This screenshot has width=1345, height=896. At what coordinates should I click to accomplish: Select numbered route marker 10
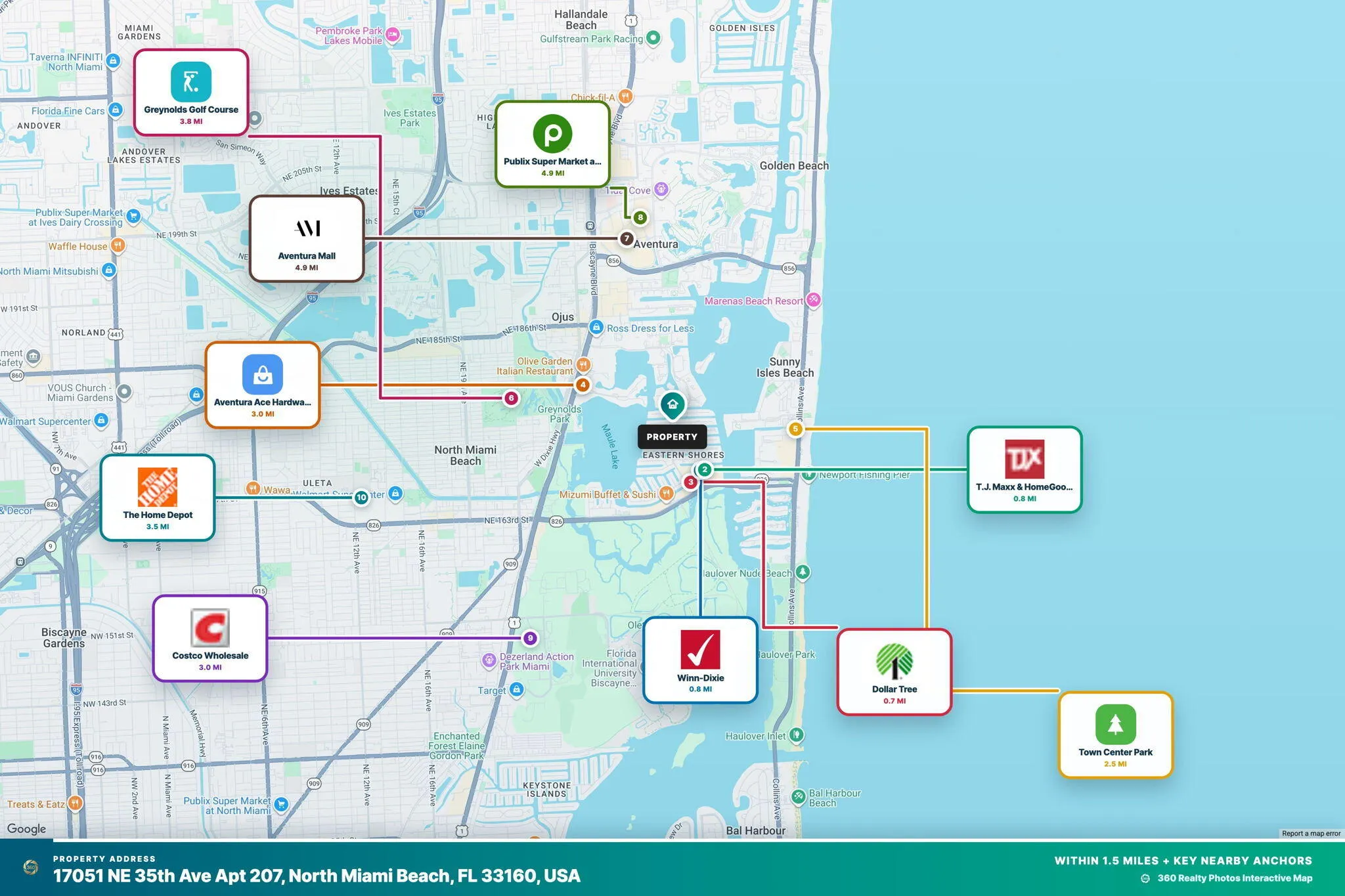point(361,498)
